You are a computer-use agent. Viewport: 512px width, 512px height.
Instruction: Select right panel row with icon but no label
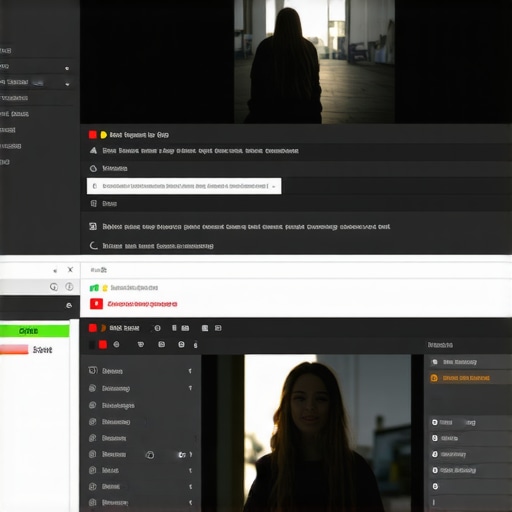pyautogui.click(x=468, y=486)
